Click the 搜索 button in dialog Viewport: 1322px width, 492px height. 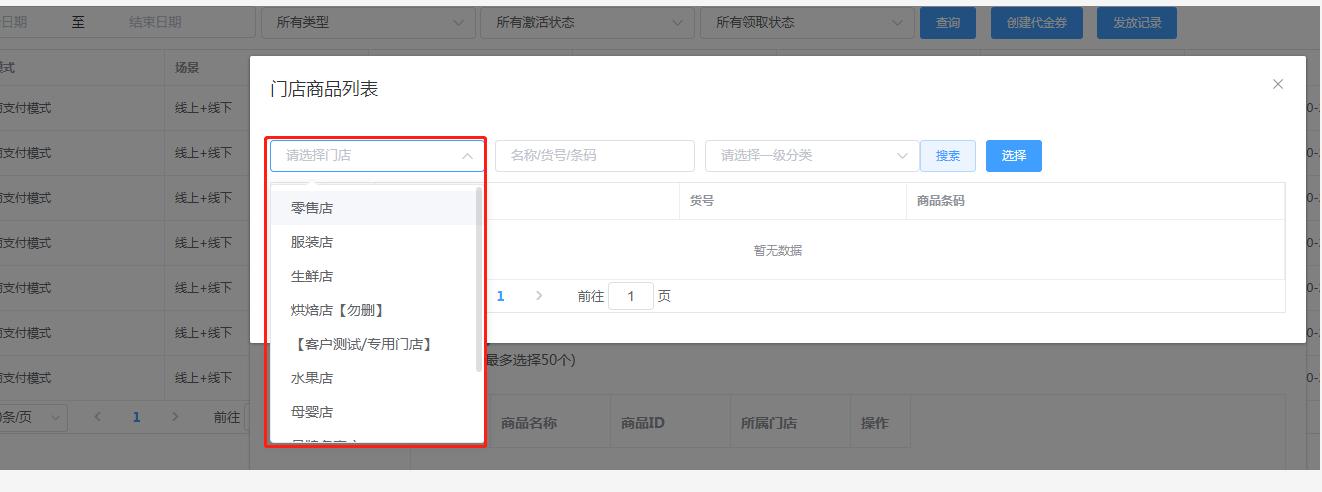pos(948,156)
